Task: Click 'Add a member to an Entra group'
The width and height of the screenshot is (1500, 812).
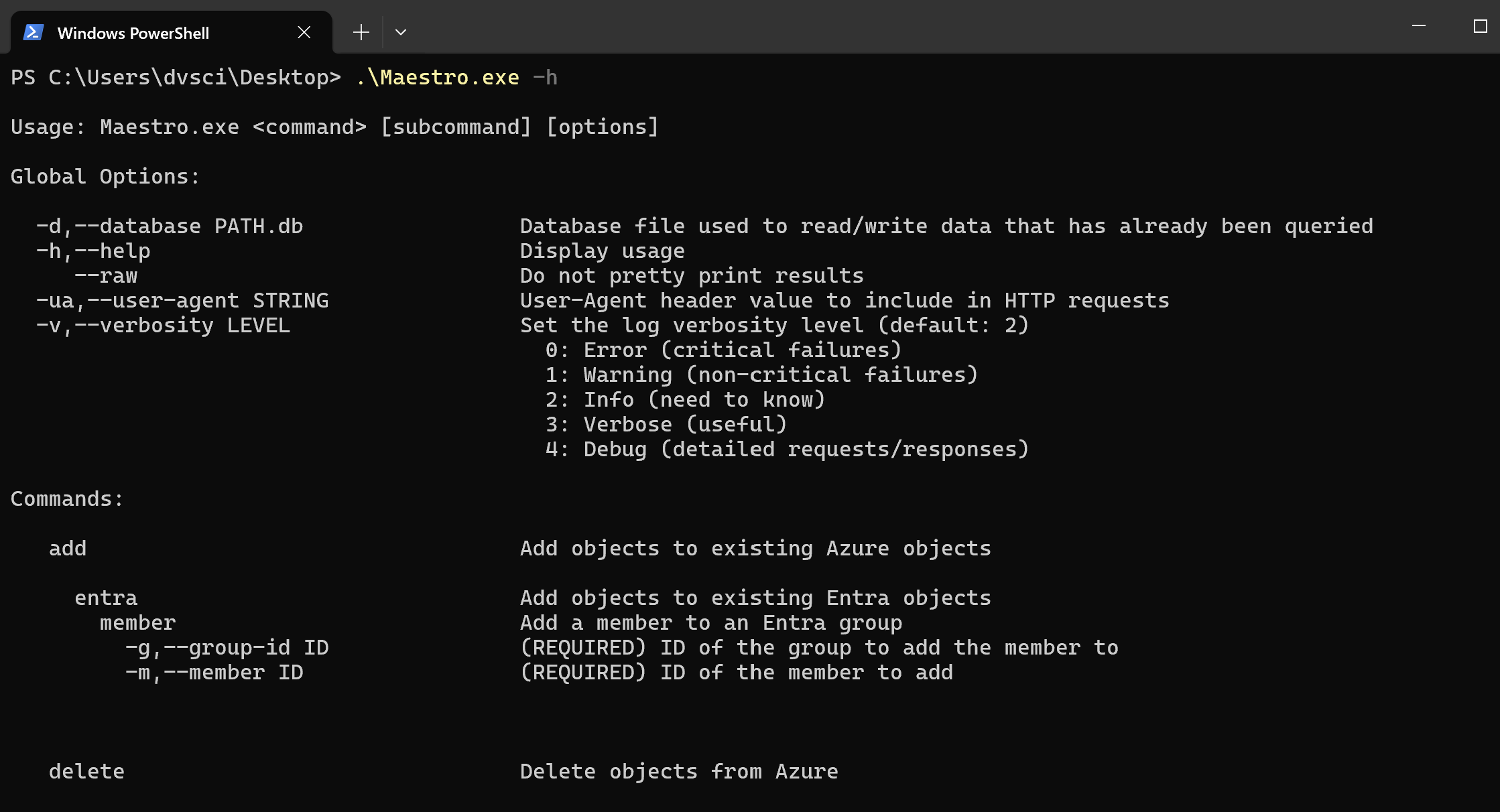Action: (711, 623)
